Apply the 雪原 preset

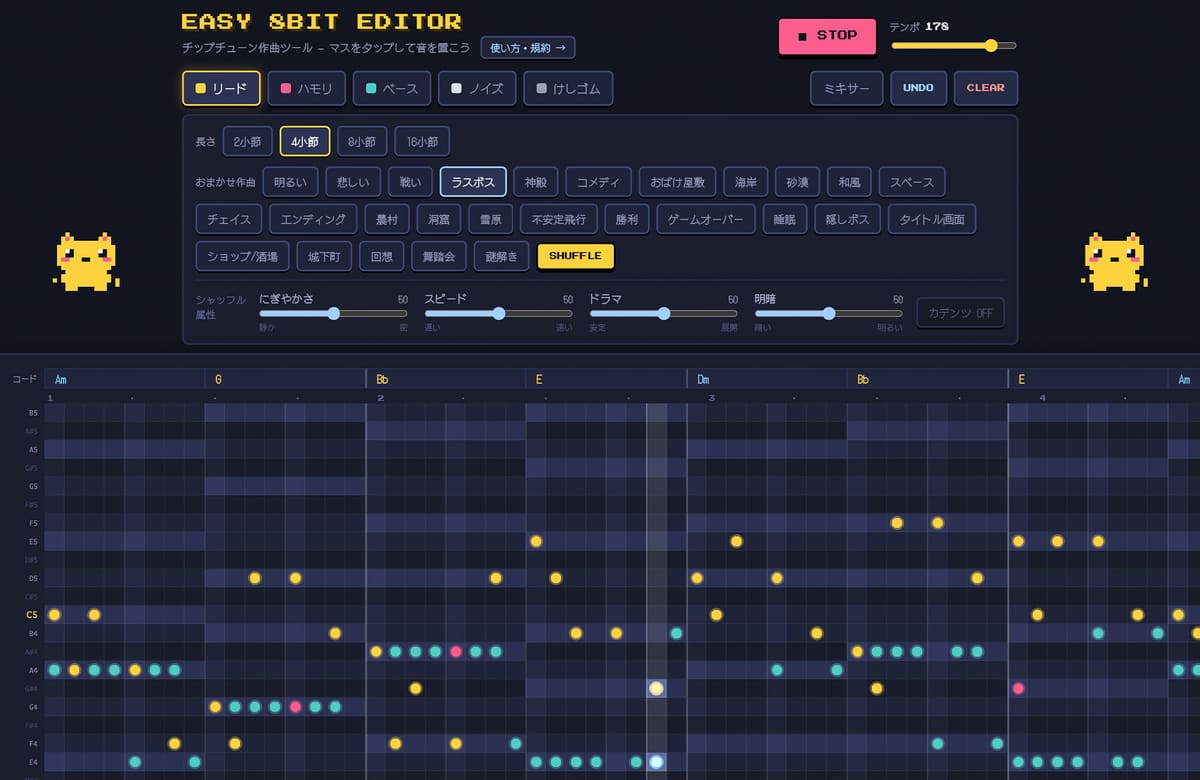(490, 219)
